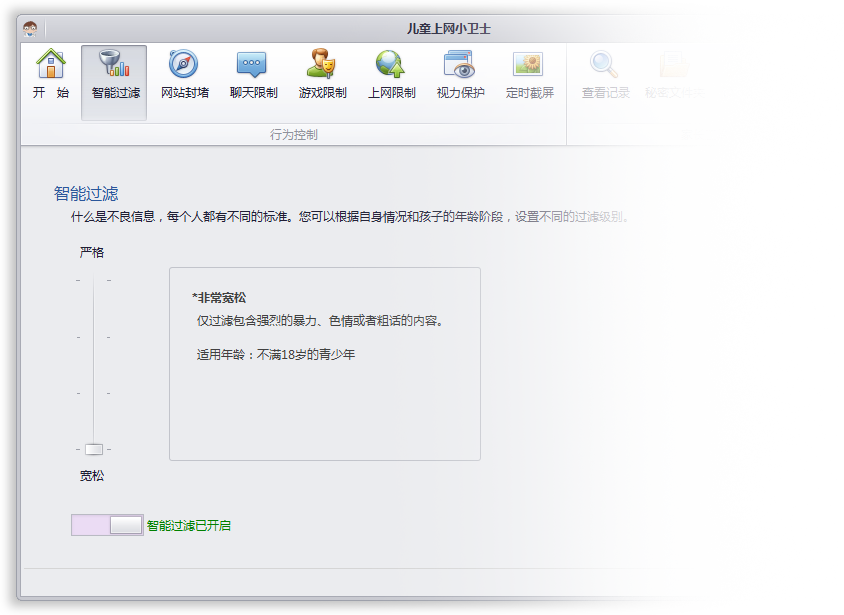The image size is (844, 615).
Task: Click the 严格 label above slider
Action: point(92,252)
